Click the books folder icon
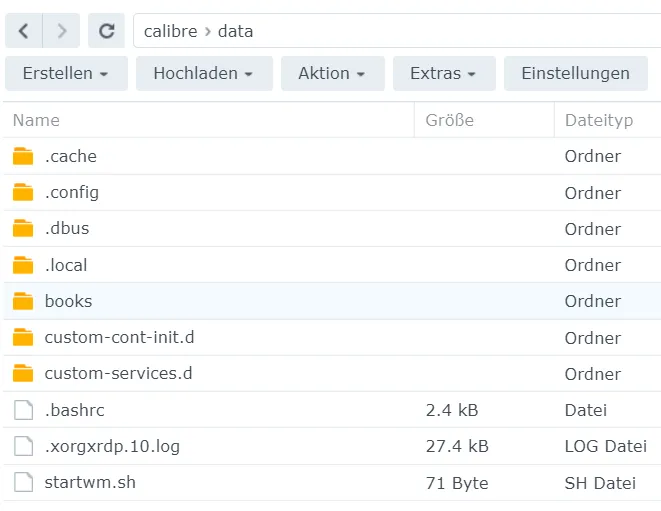The height and width of the screenshot is (511, 661). pyautogui.click(x=23, y=301)
